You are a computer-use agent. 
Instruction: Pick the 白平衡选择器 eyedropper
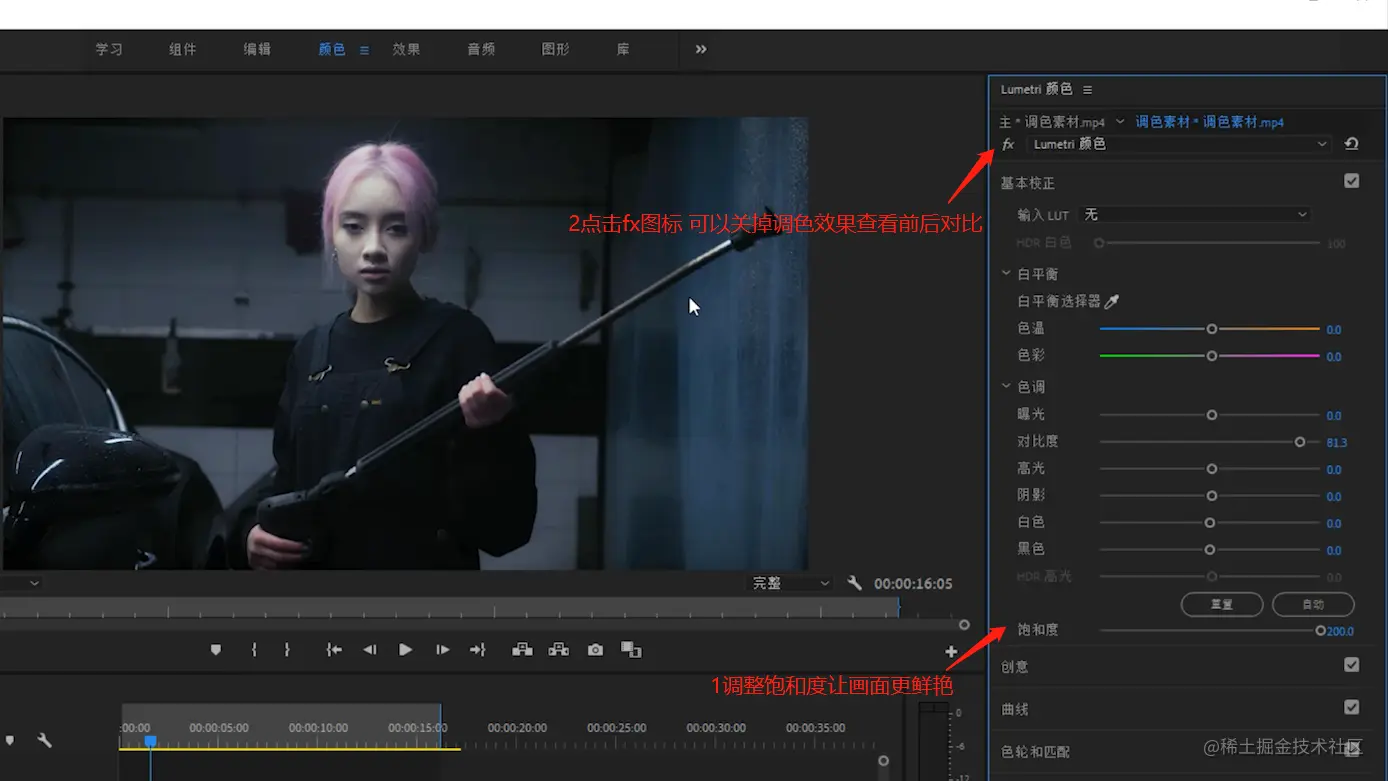1111,301
